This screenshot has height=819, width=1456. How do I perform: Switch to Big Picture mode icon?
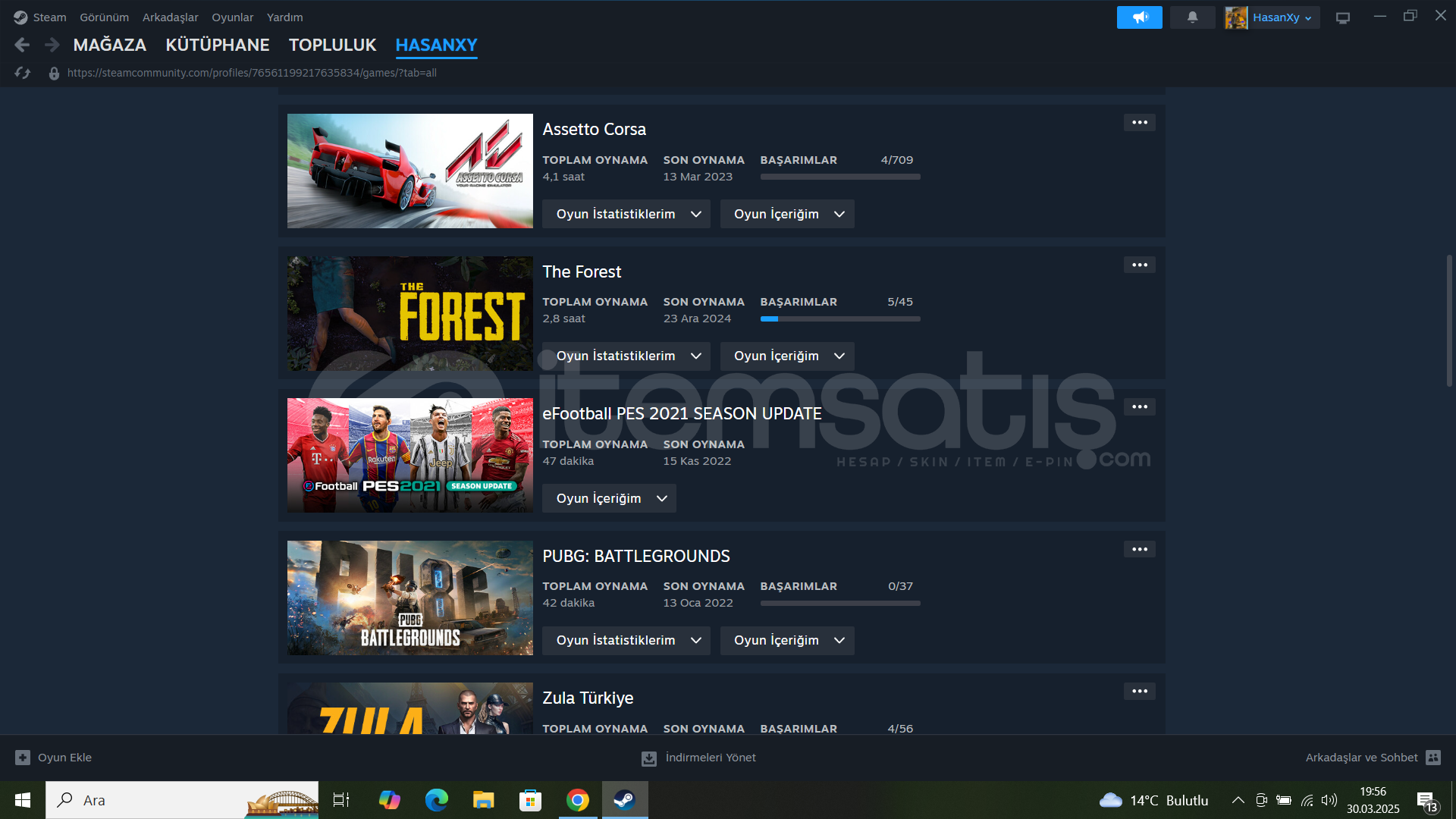(1342, 17)
